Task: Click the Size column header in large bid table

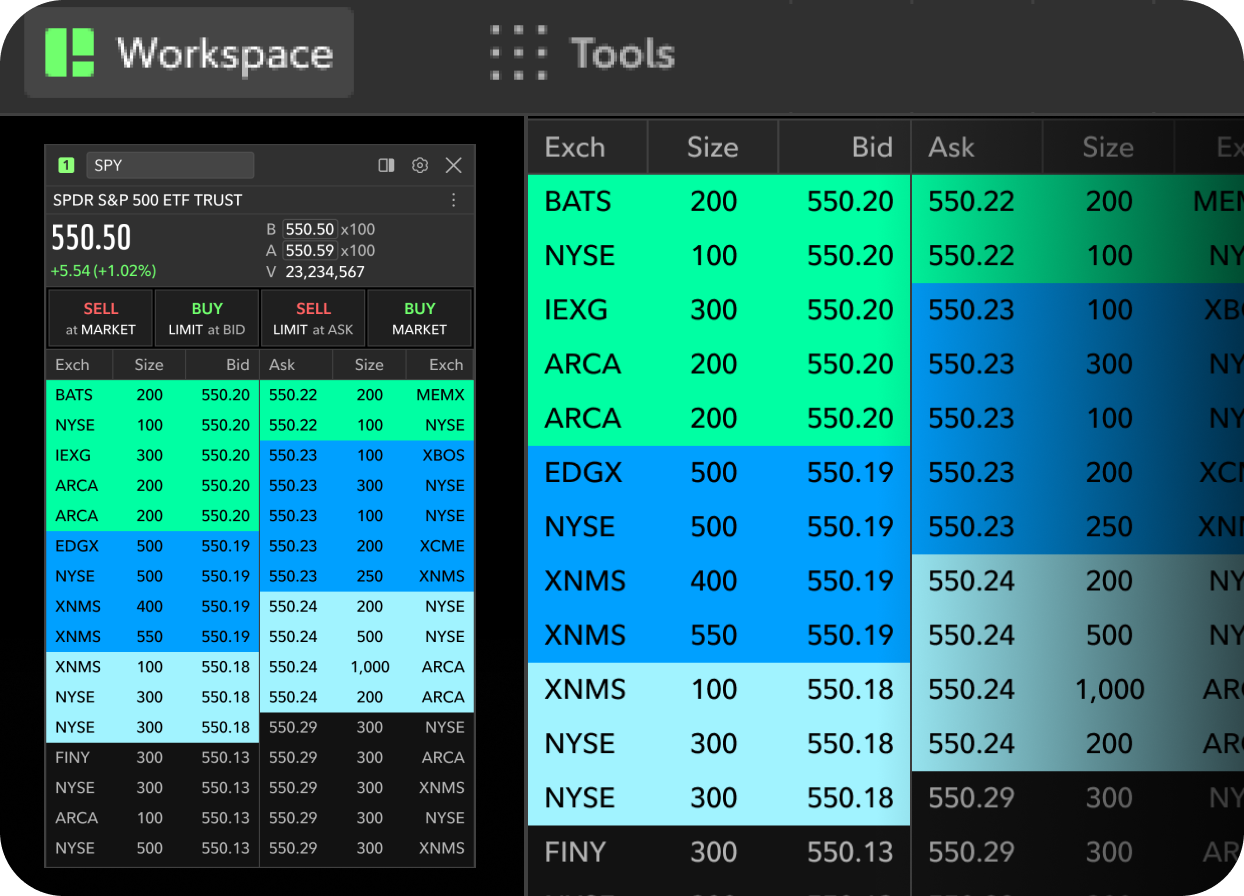Action: (x=712, y=147)
